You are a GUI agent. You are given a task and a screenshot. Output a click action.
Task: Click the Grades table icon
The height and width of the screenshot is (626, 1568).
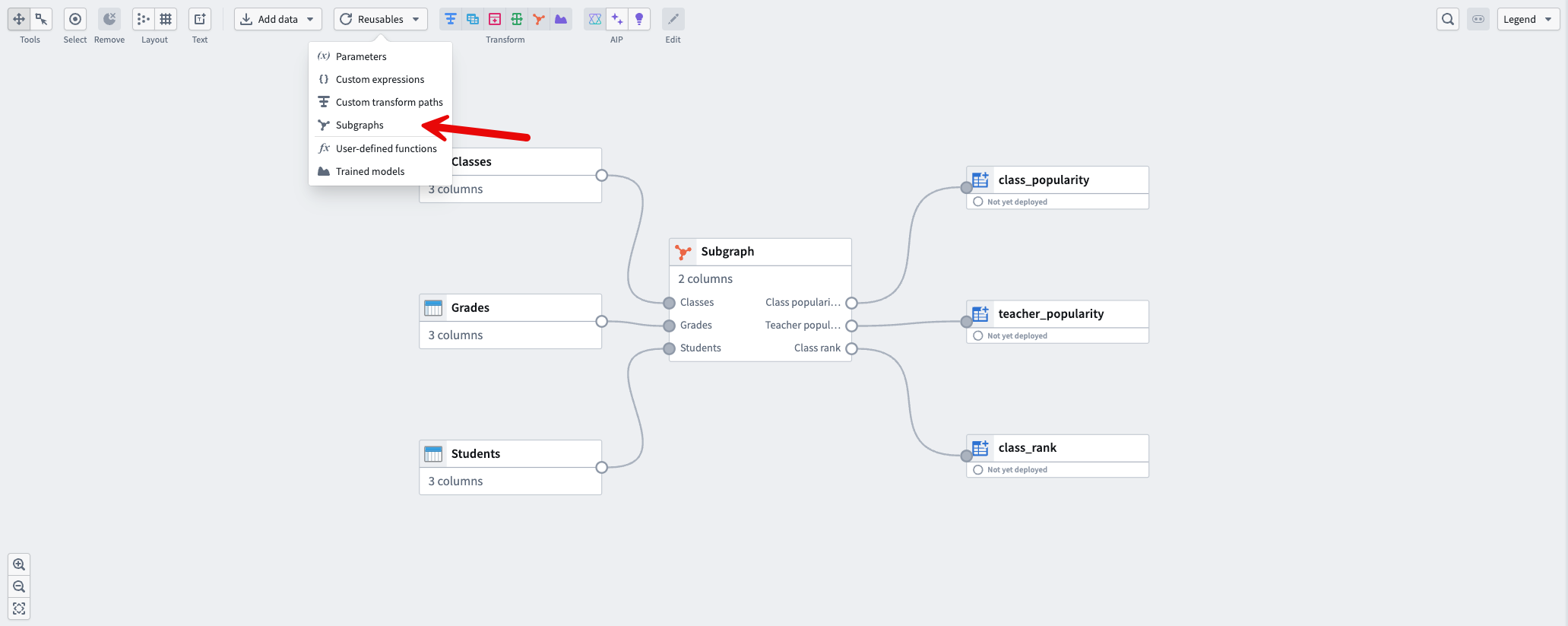tap(433, 307)
